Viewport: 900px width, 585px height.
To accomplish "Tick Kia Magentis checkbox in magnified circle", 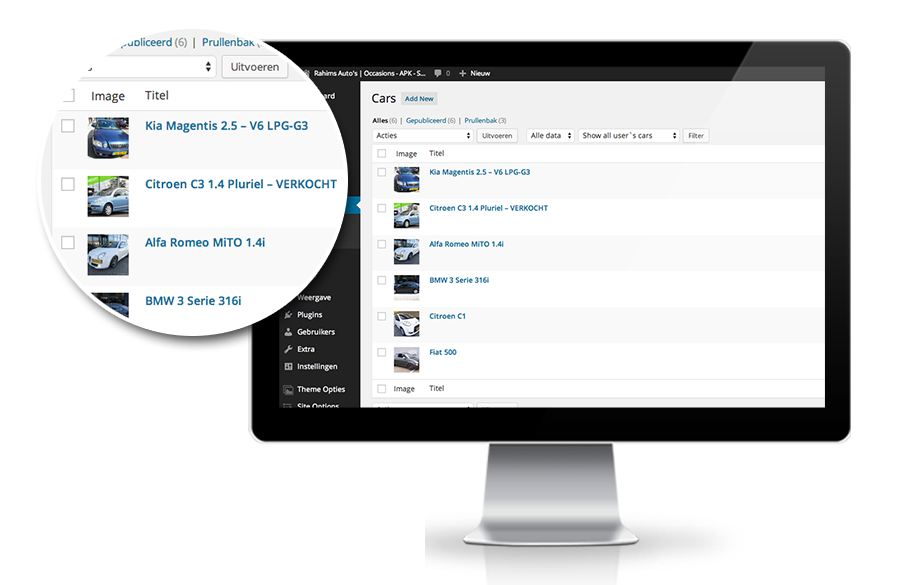I will 68,126.
